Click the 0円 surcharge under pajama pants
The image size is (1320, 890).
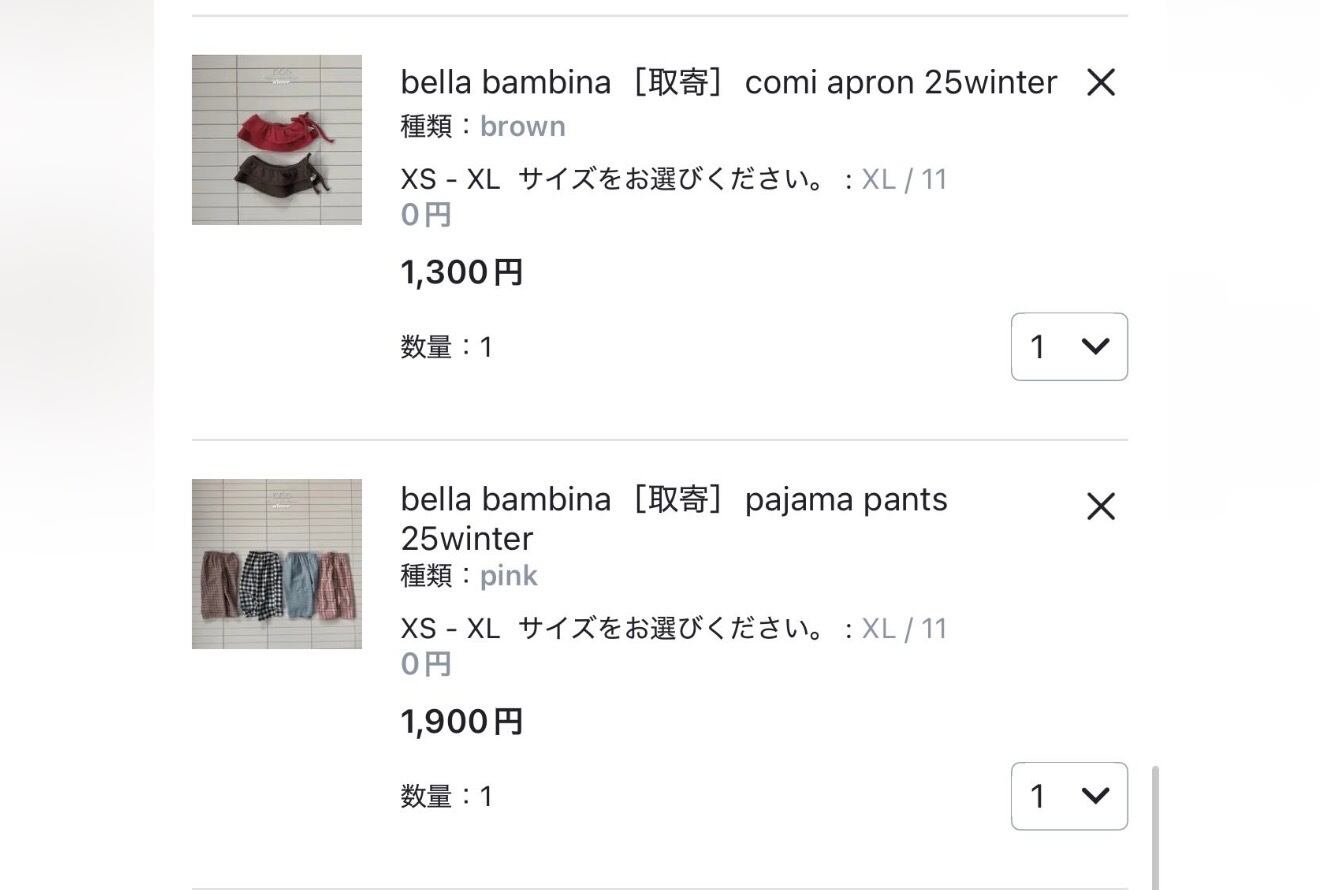pyautogui.click(x=426, y=664)
